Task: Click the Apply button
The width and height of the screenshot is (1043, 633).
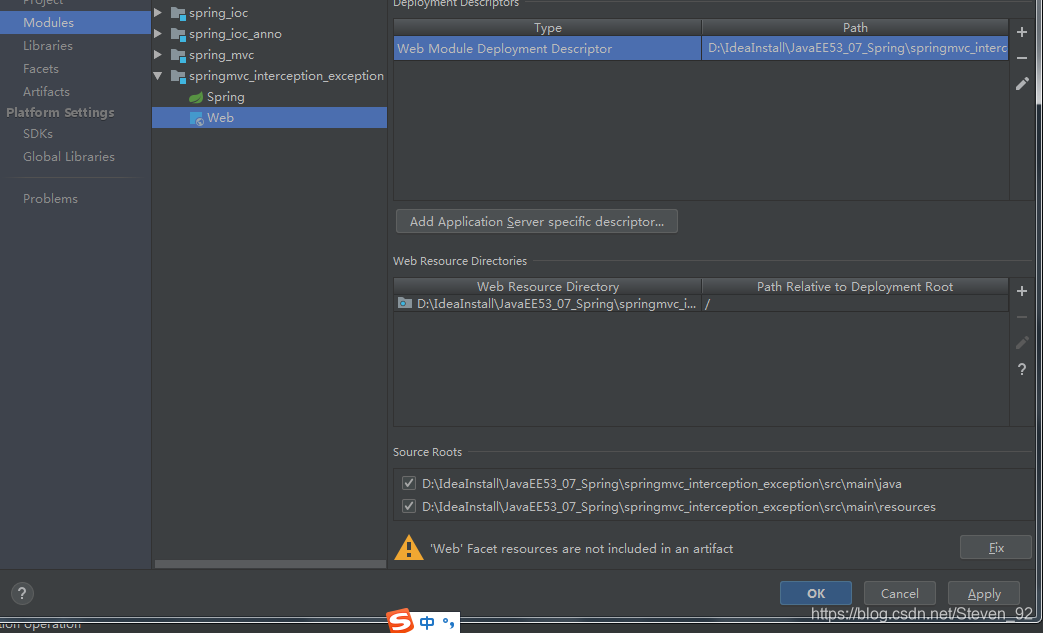Action: click(984, 593)
